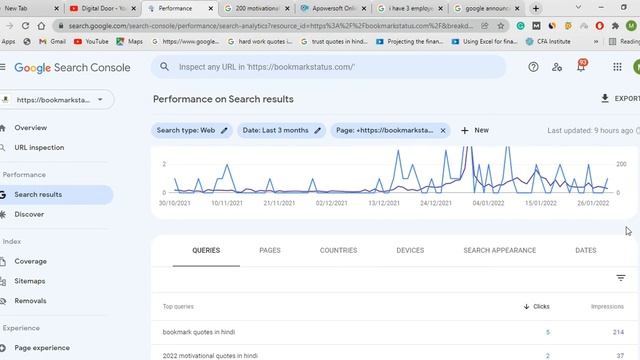Open 'Using Excel for fina...' bookmark
The height and width of the screenshot is (360, 640).
[x=484, y=41]
